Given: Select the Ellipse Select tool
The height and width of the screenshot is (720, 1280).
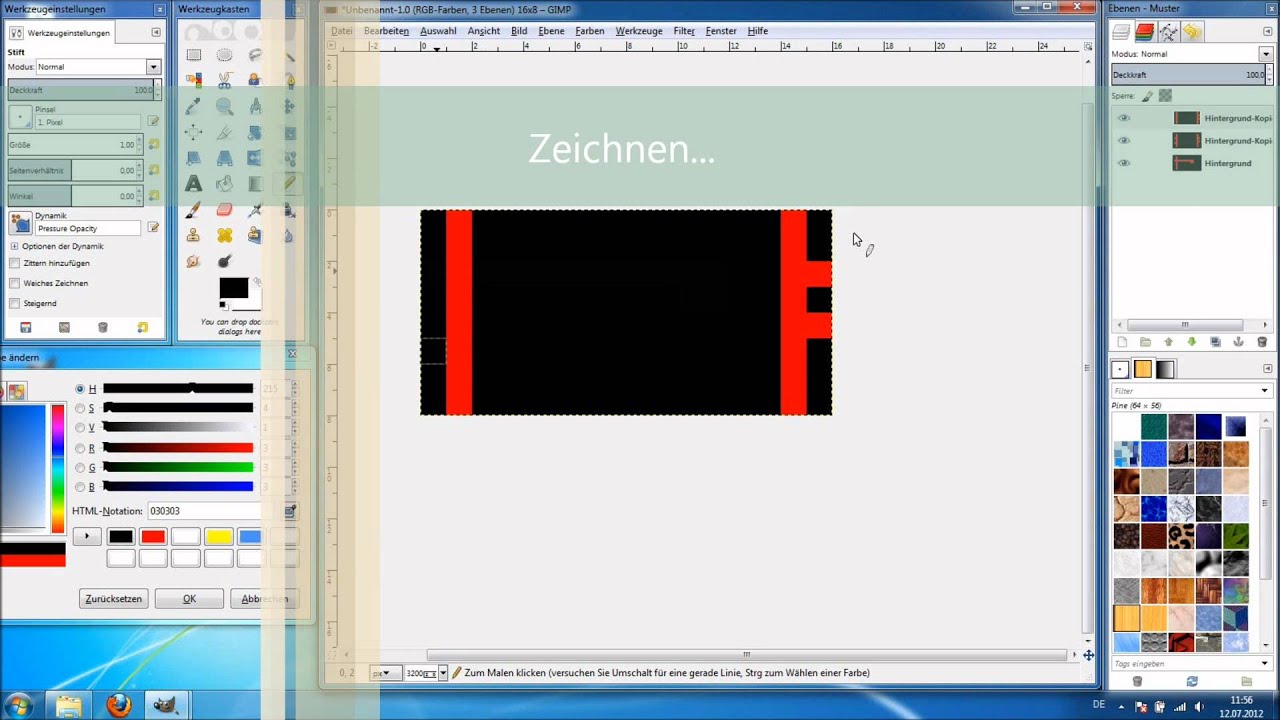Looking at the screenshot, I should [x=224, y=55].
